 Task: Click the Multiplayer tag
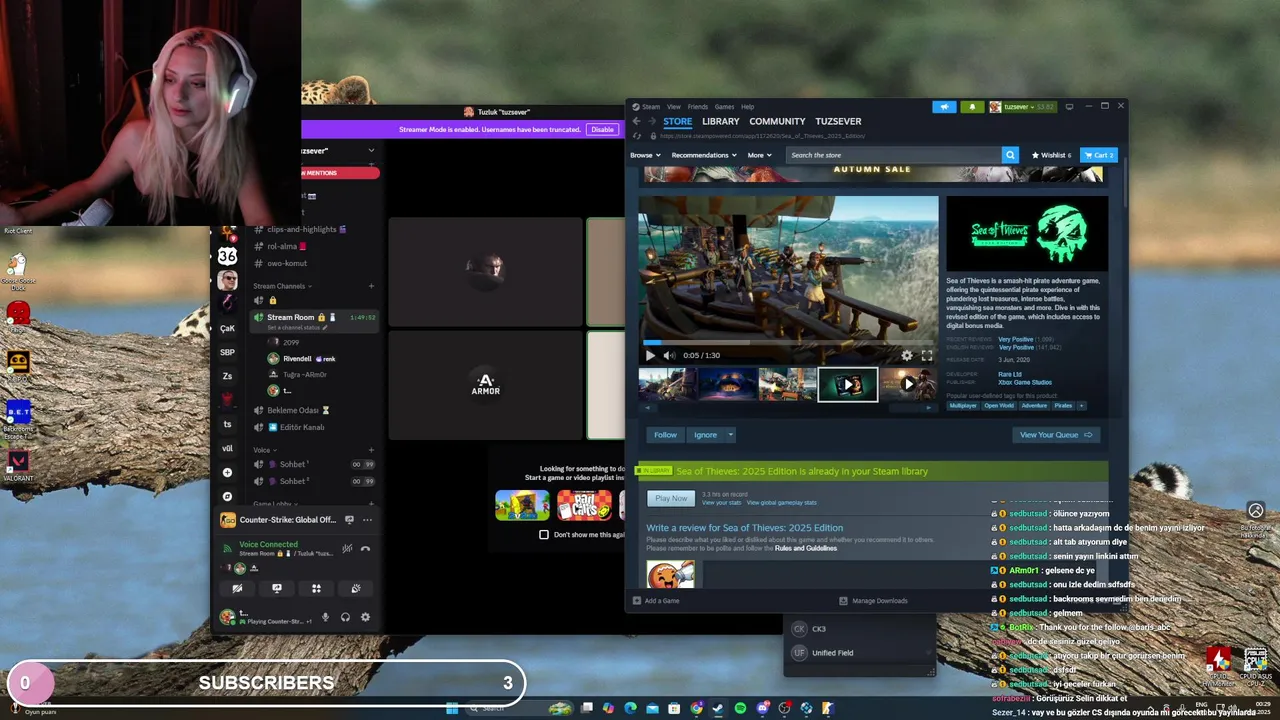point(963,406)
